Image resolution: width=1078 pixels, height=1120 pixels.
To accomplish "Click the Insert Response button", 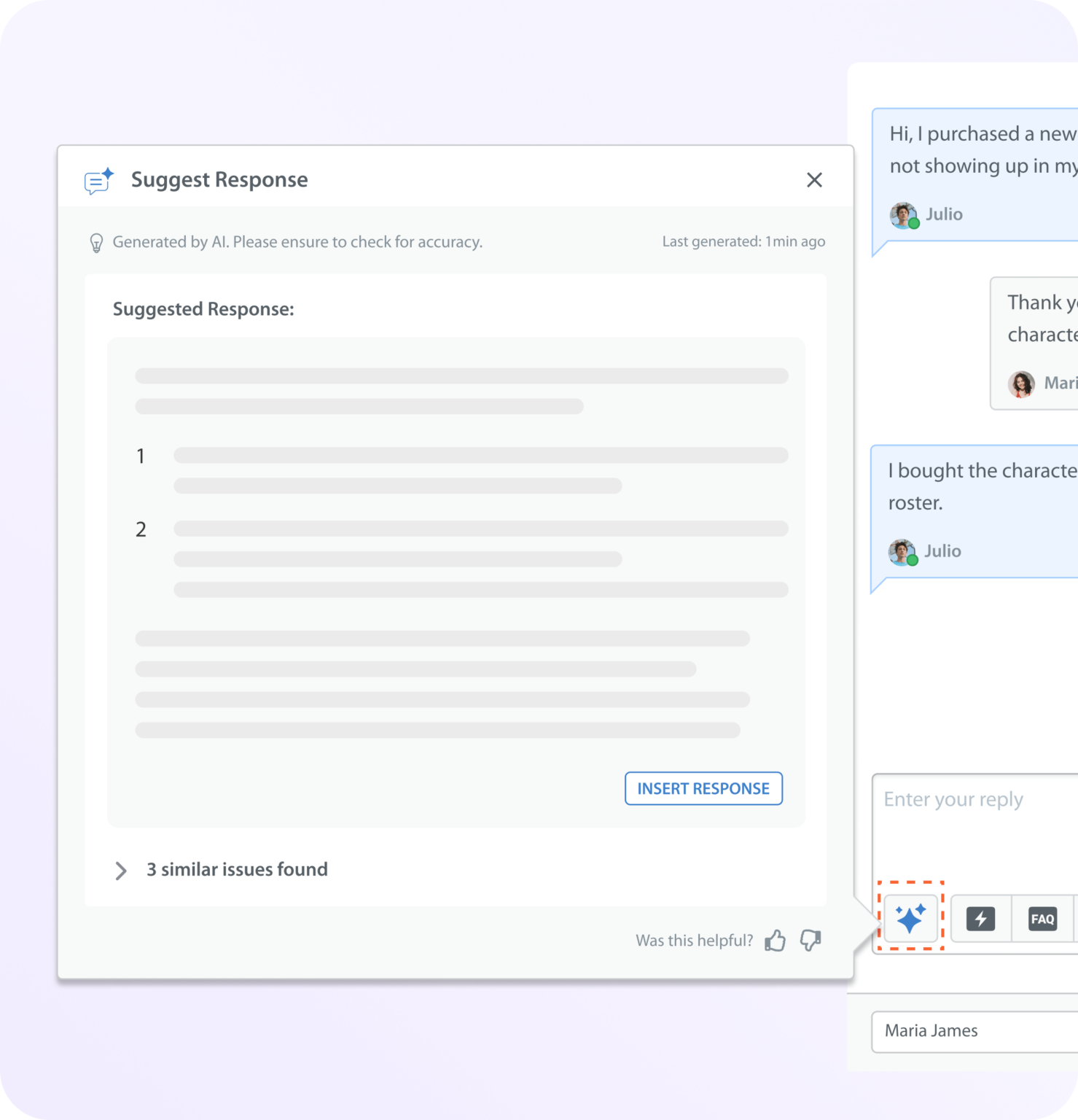I will 703,788.
